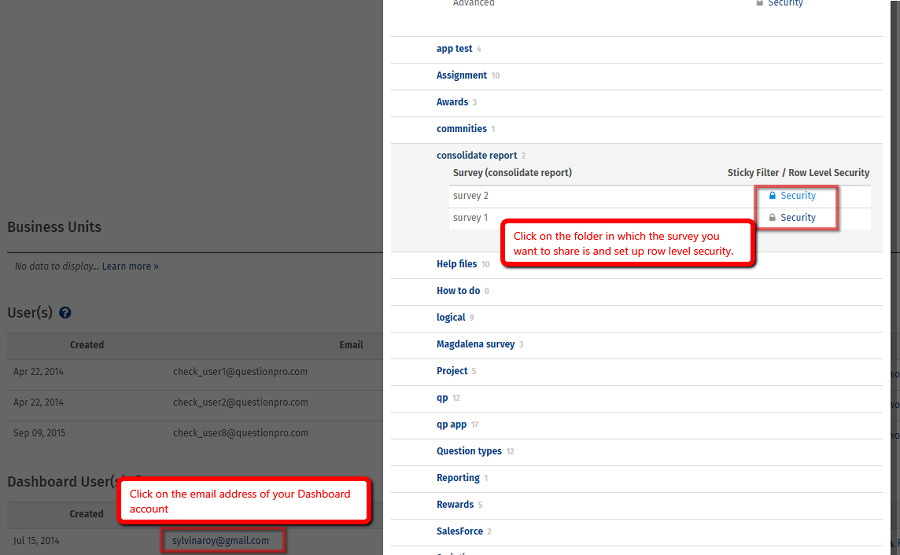Collapse the consolidate report folder
This screenshot has width=900, height=555.
[x=476, y=156]
